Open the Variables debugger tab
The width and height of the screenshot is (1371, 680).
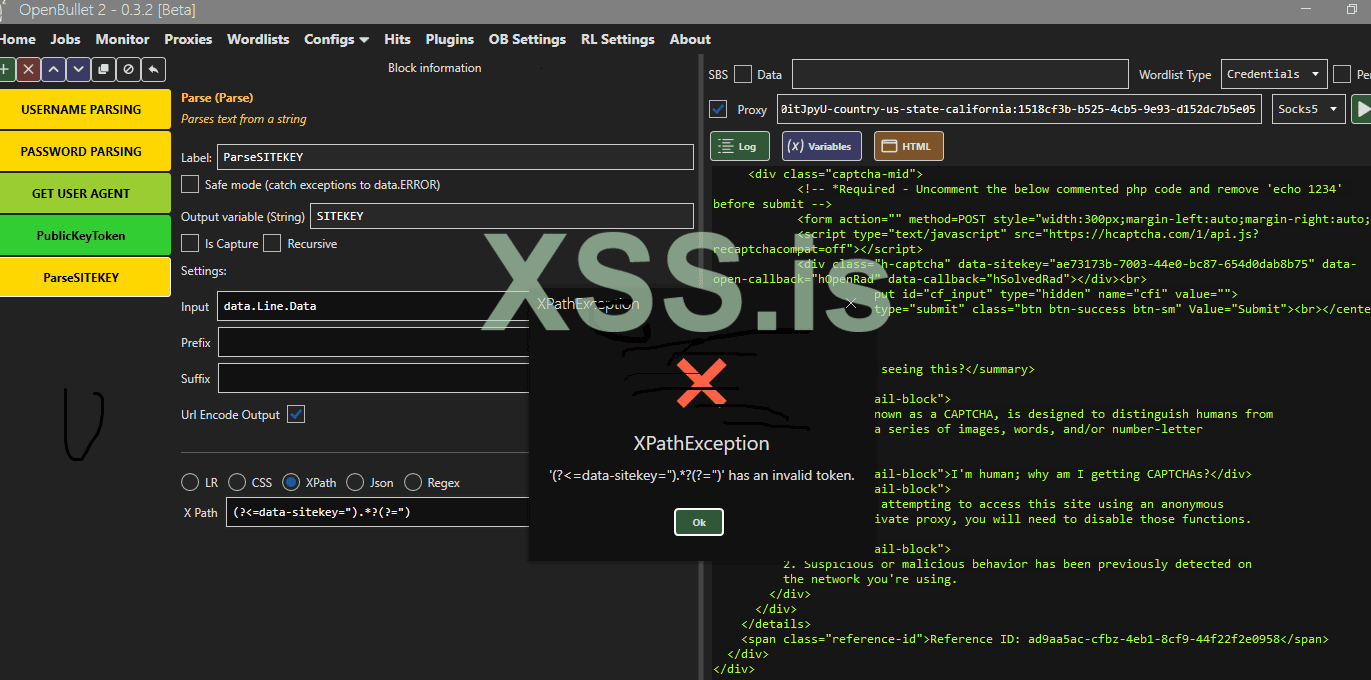pyautogui.click(x=821, y=146)
